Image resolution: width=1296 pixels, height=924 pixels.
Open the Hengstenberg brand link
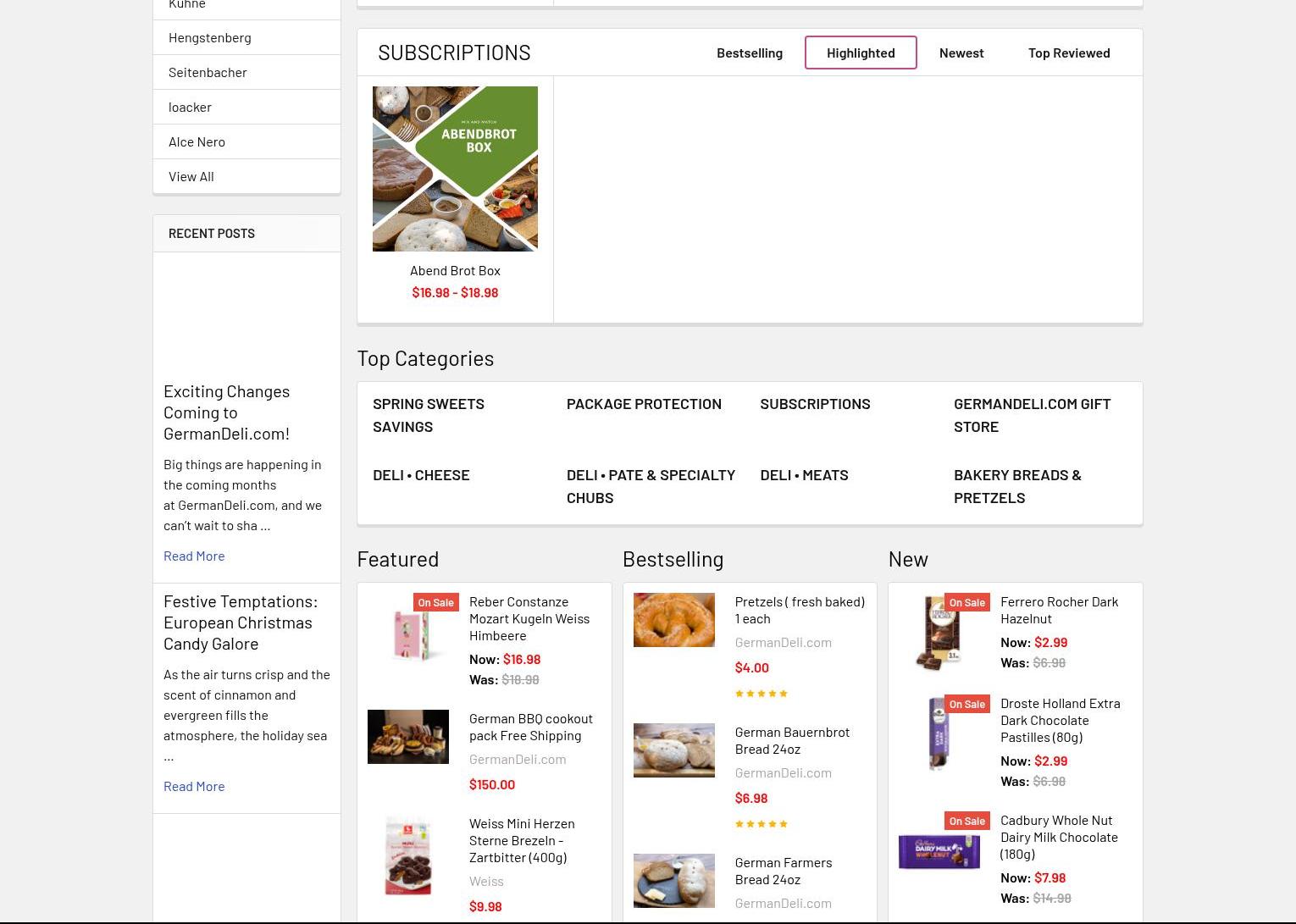(x=209, y=37)
